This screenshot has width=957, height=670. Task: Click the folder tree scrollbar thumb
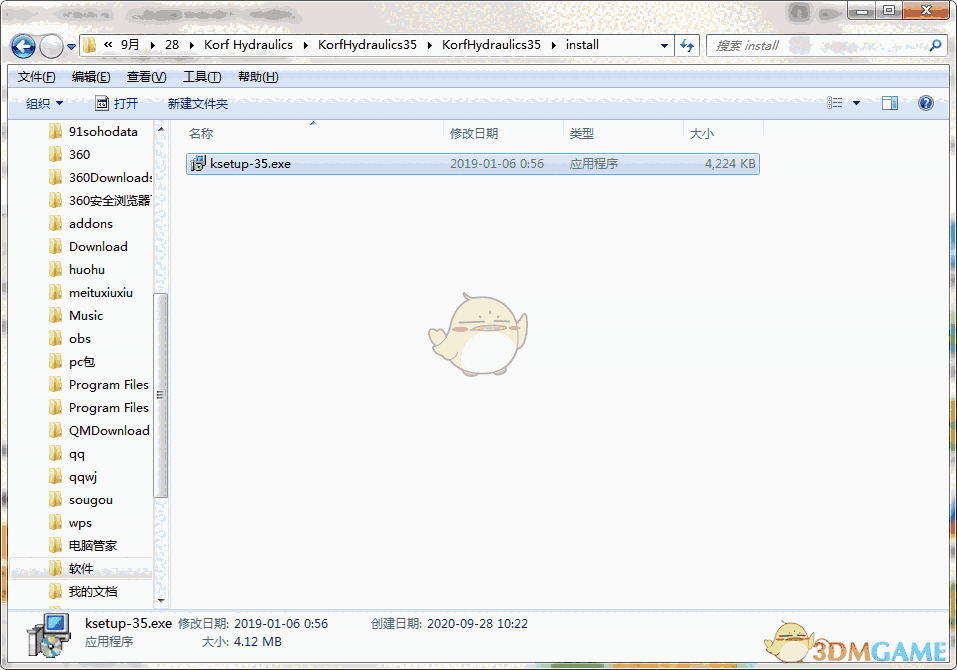coord(161,395)
